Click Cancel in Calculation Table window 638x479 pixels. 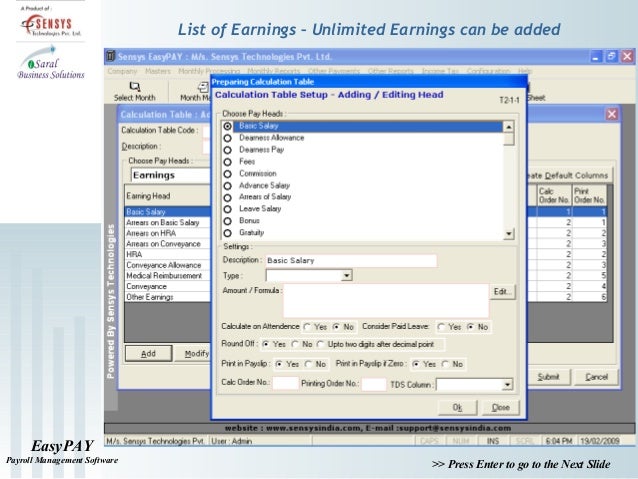coord(596,377)
